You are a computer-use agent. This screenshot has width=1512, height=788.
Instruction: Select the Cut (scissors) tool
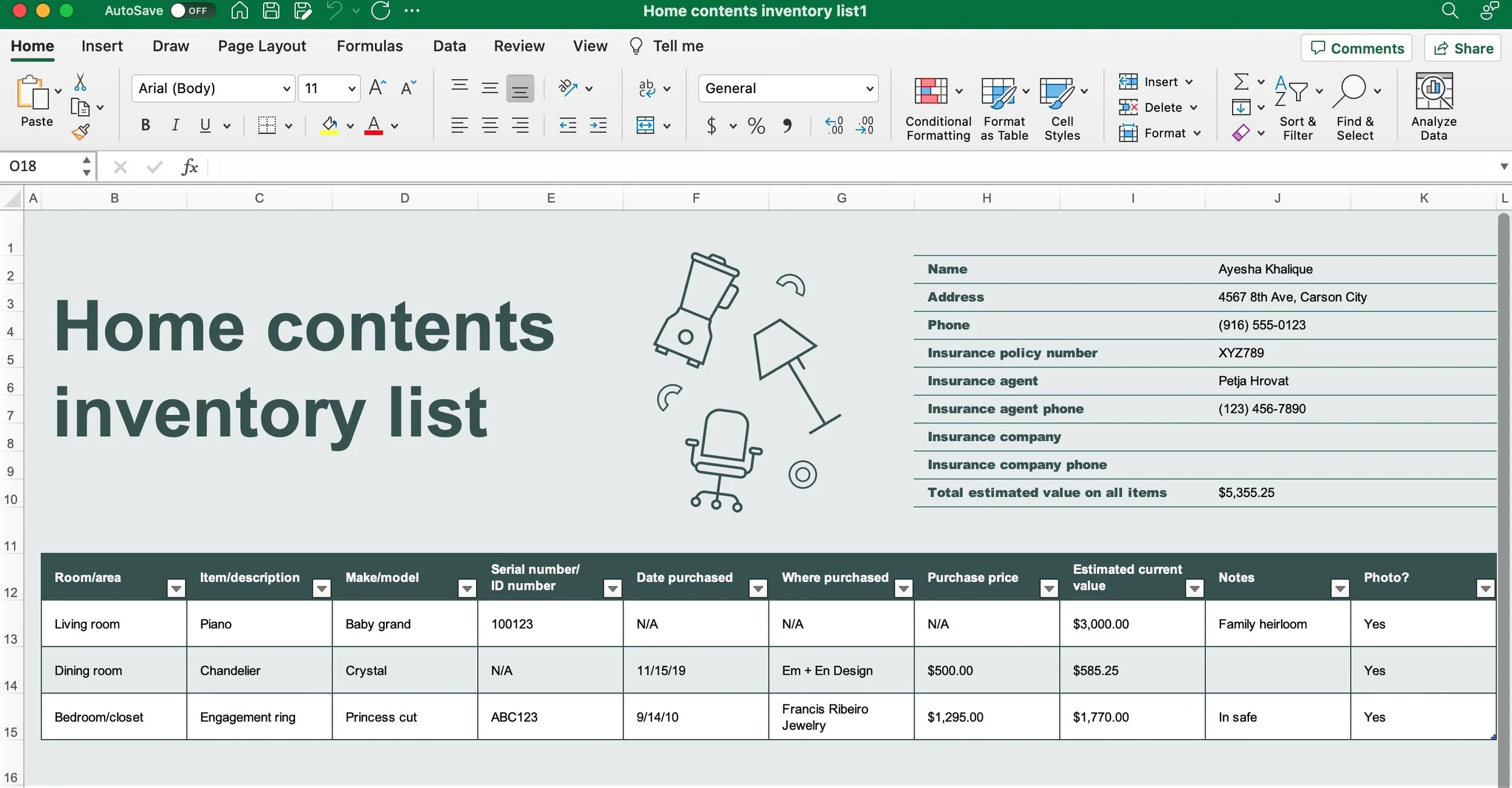coord(80,82)
